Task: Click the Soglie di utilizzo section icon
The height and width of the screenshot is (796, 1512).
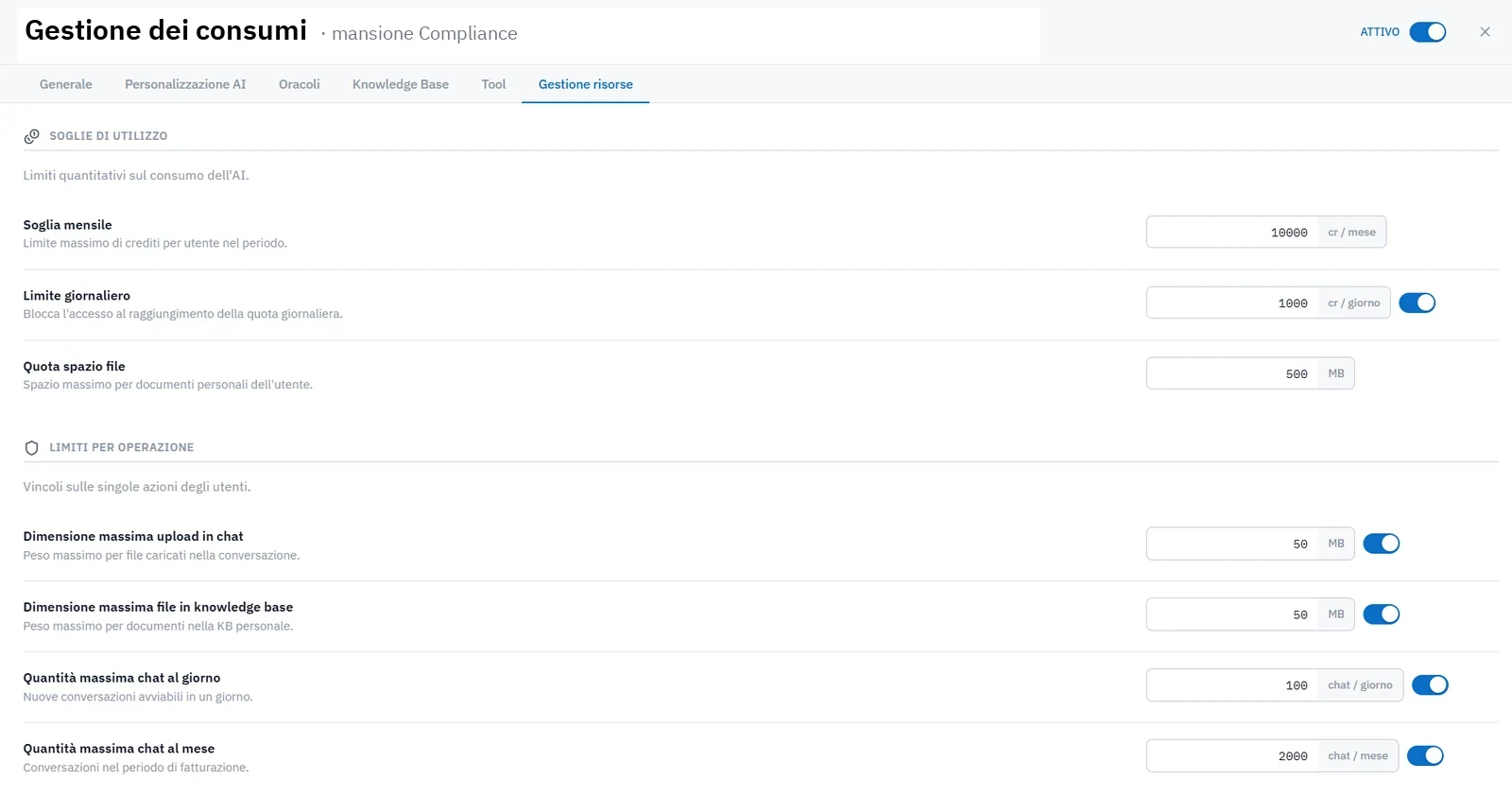Action: pyautogui.click(x=31, y=136)
